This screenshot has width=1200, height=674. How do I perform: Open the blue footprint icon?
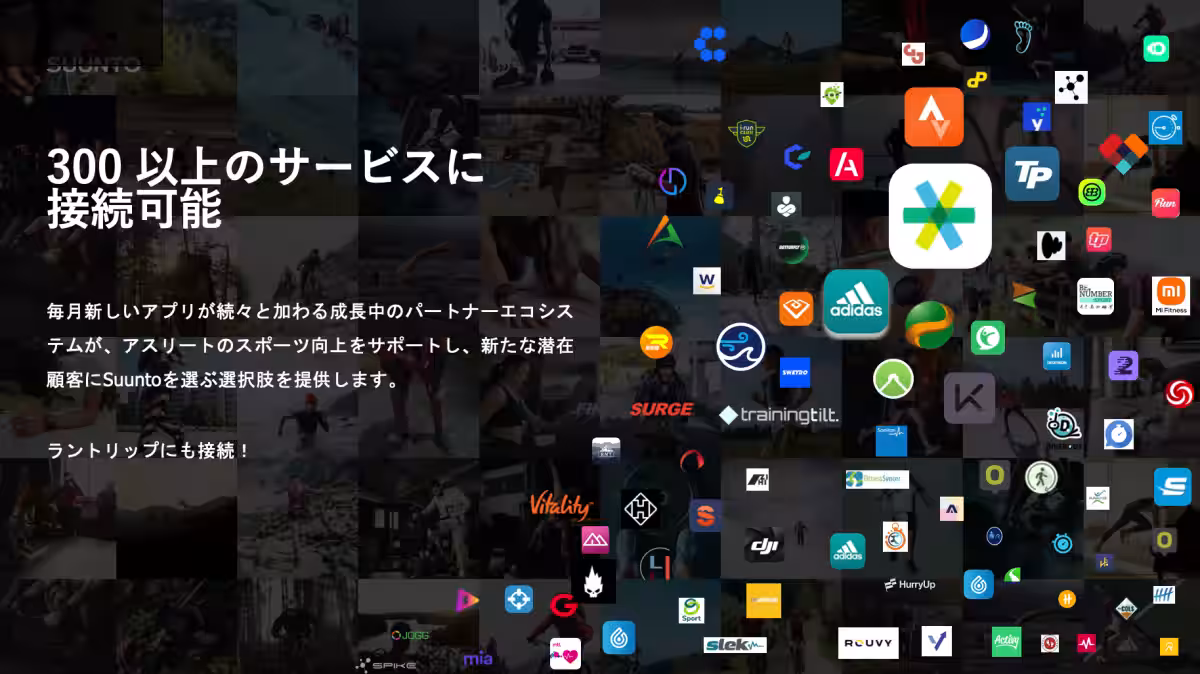click(1022, 36)
